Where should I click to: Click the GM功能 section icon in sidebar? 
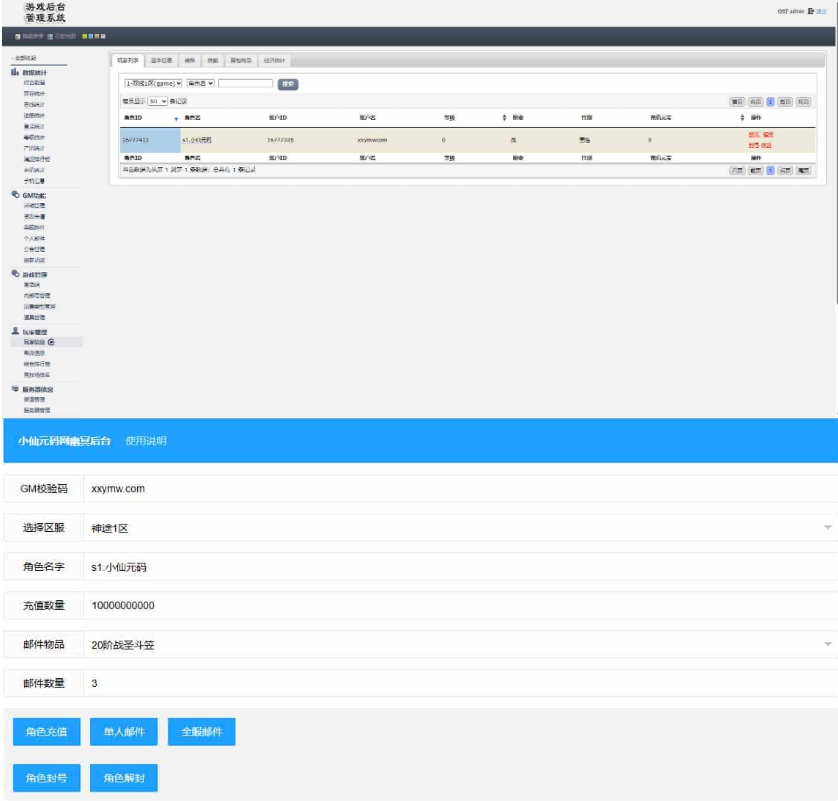coord(15,195)
